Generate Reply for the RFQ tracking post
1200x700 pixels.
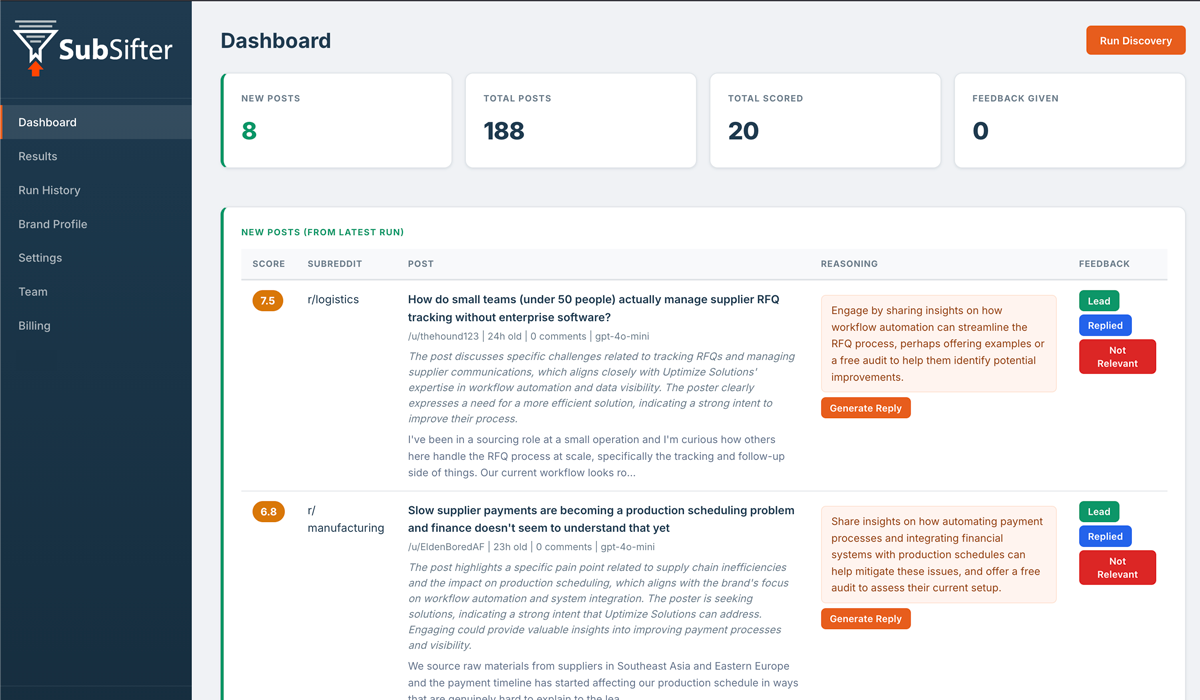point(865,407)
